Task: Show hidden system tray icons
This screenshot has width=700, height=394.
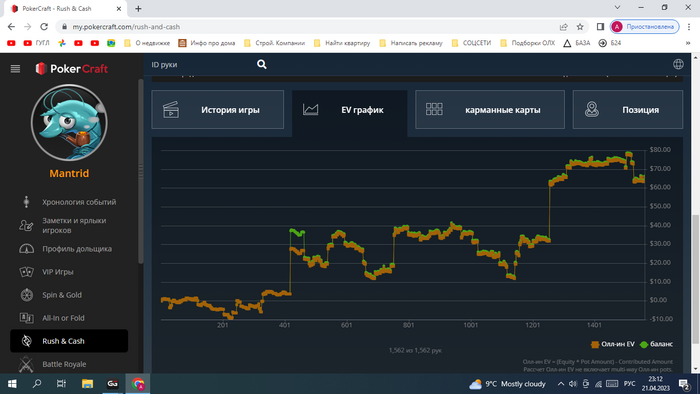Action: (x=560, y=384)
